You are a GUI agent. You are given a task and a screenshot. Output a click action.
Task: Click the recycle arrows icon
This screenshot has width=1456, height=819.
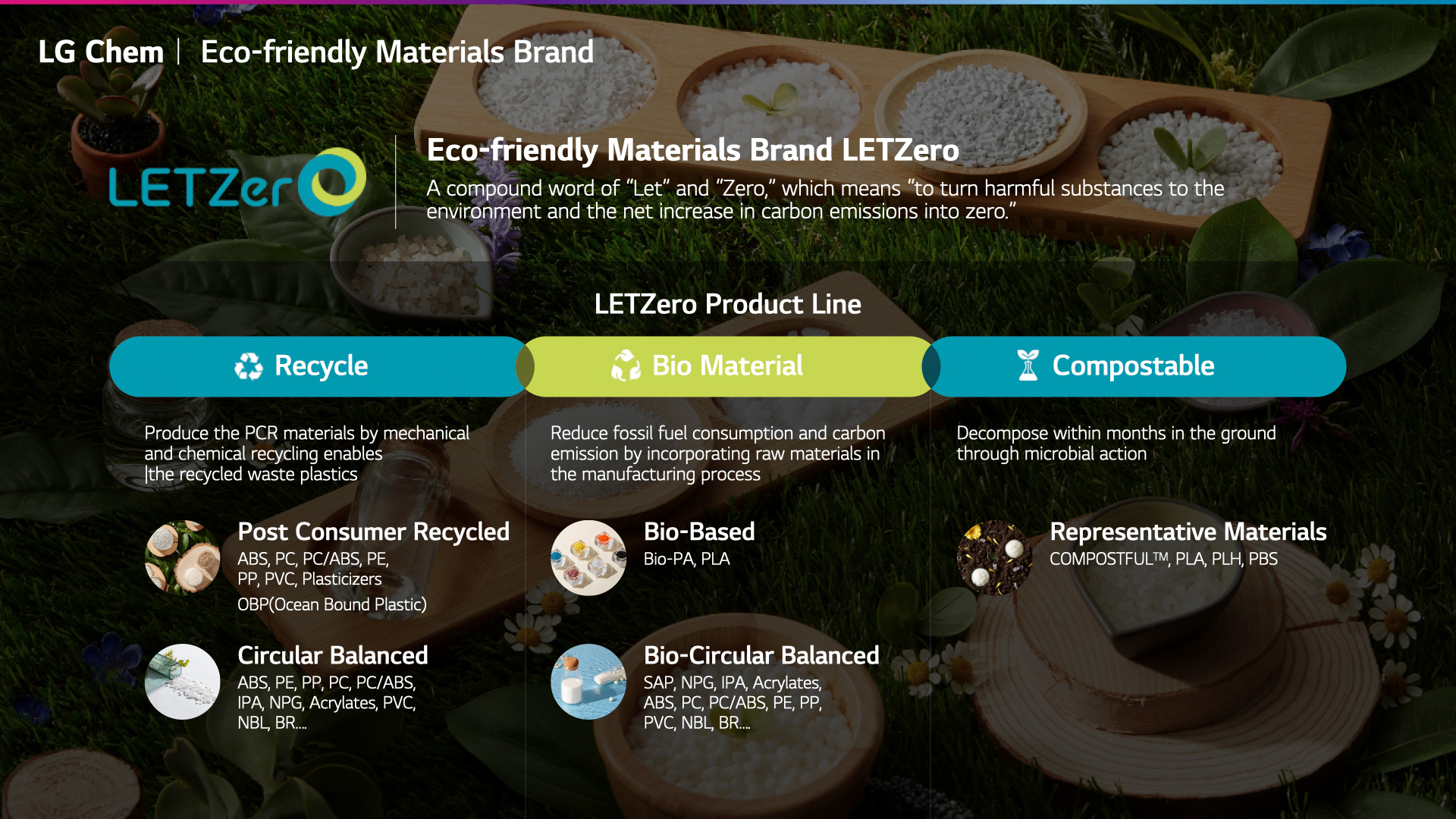coord(249,366)
